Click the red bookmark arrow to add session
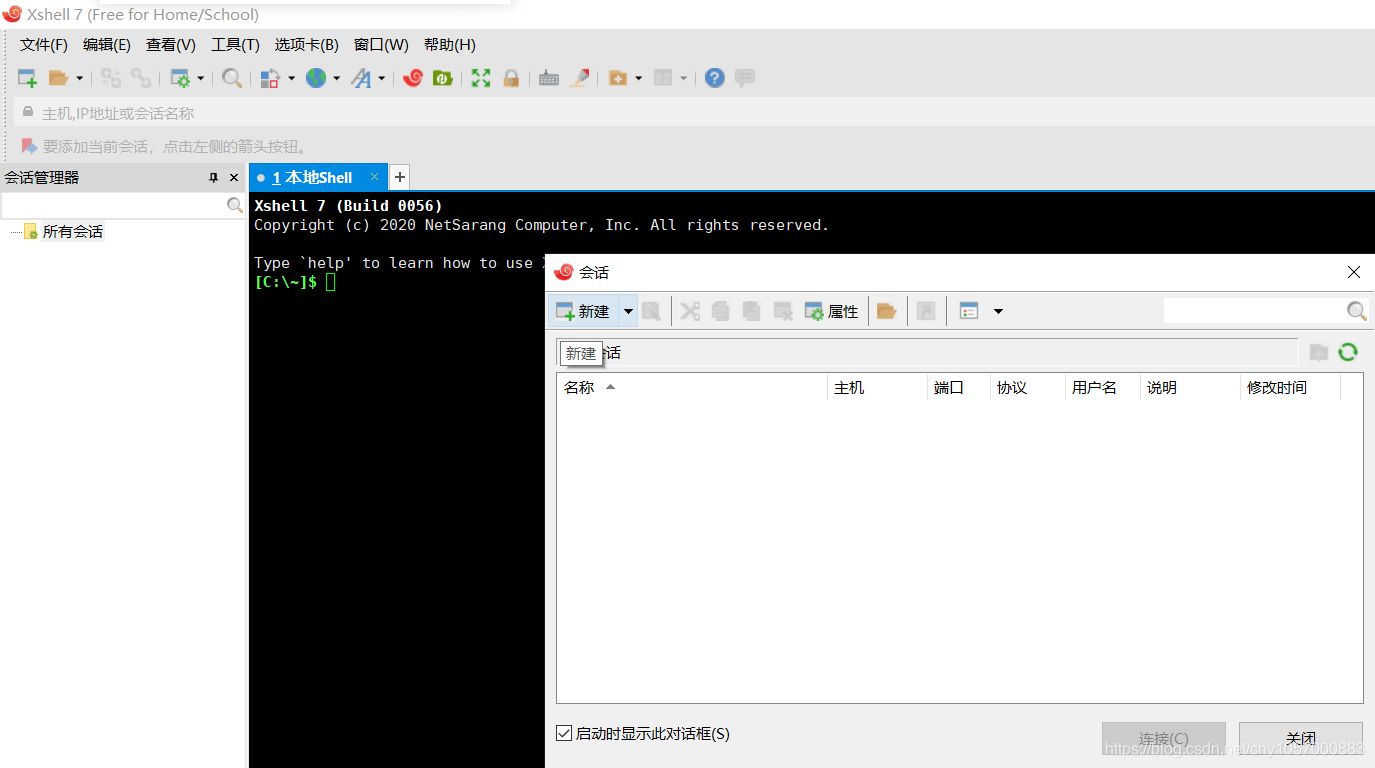 pos(29,146)
